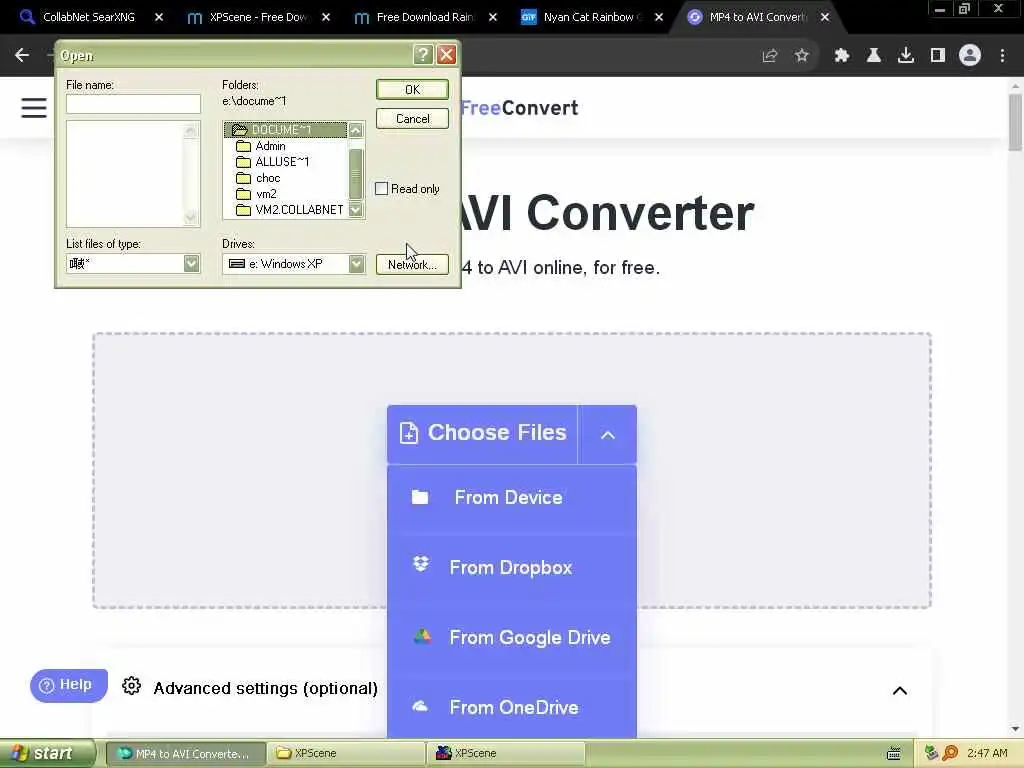
Task: Click the Choose Files button
Action: [483, 434]
